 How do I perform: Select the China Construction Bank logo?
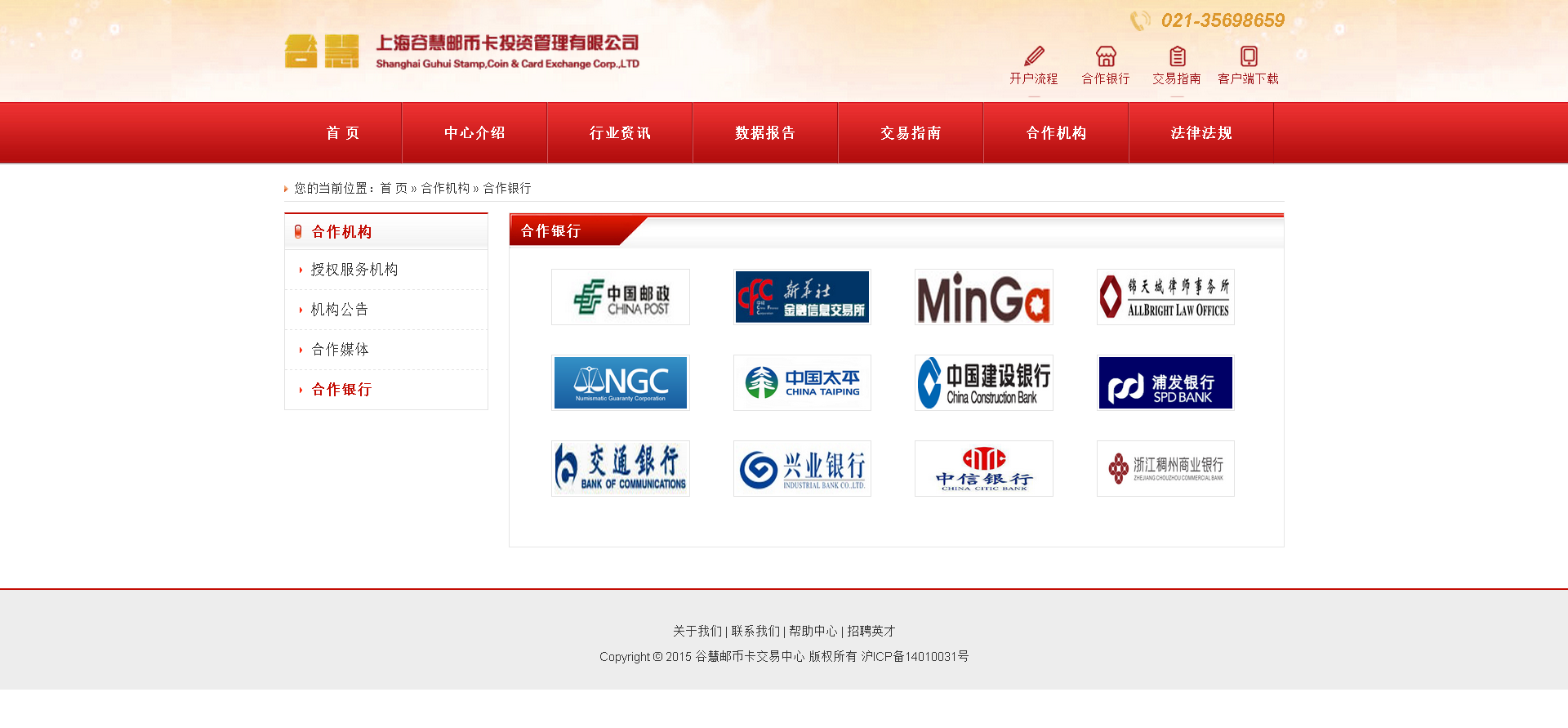pos(983,383)
